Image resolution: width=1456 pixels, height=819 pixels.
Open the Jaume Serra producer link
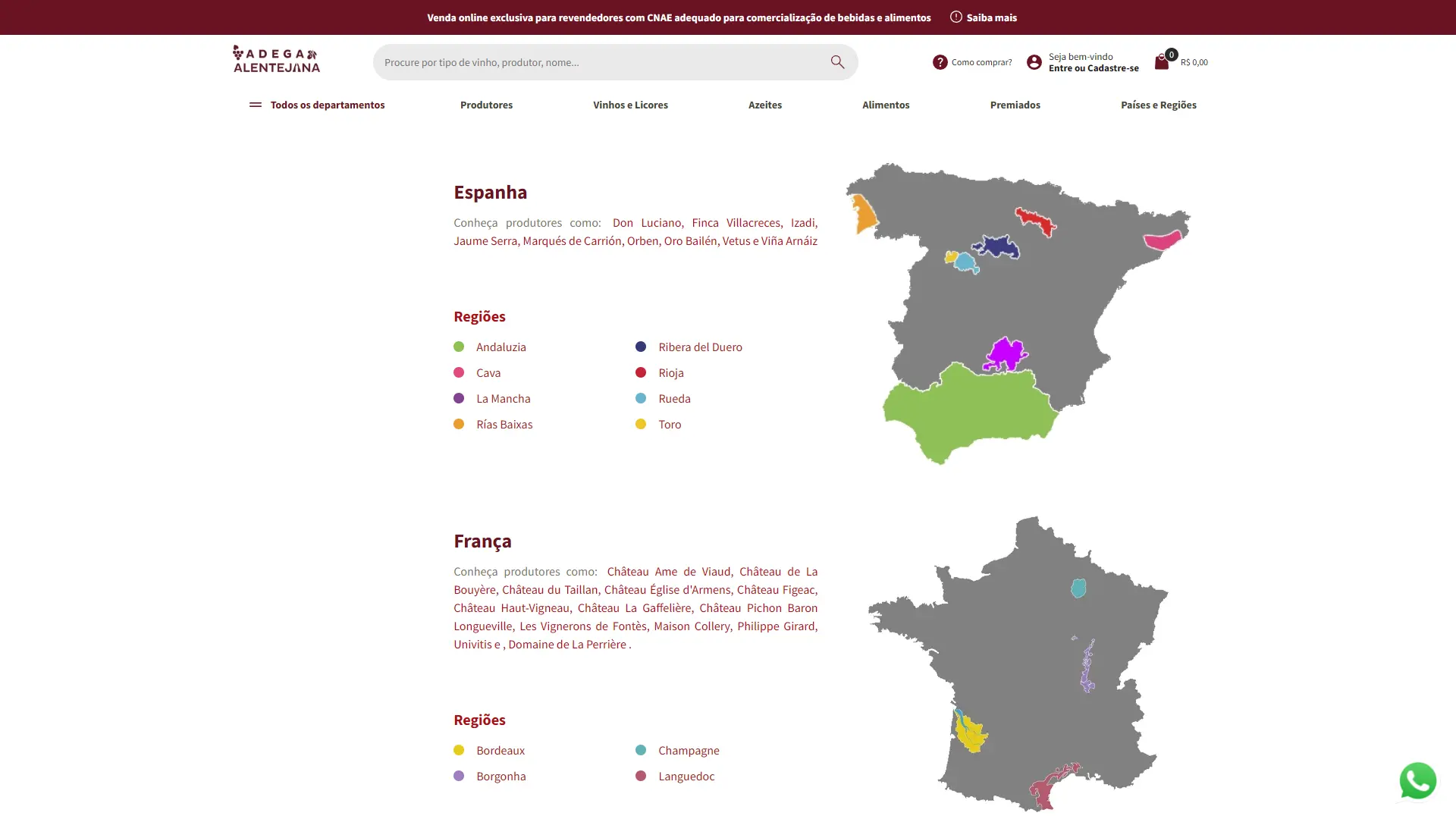(x=485, y=240)
